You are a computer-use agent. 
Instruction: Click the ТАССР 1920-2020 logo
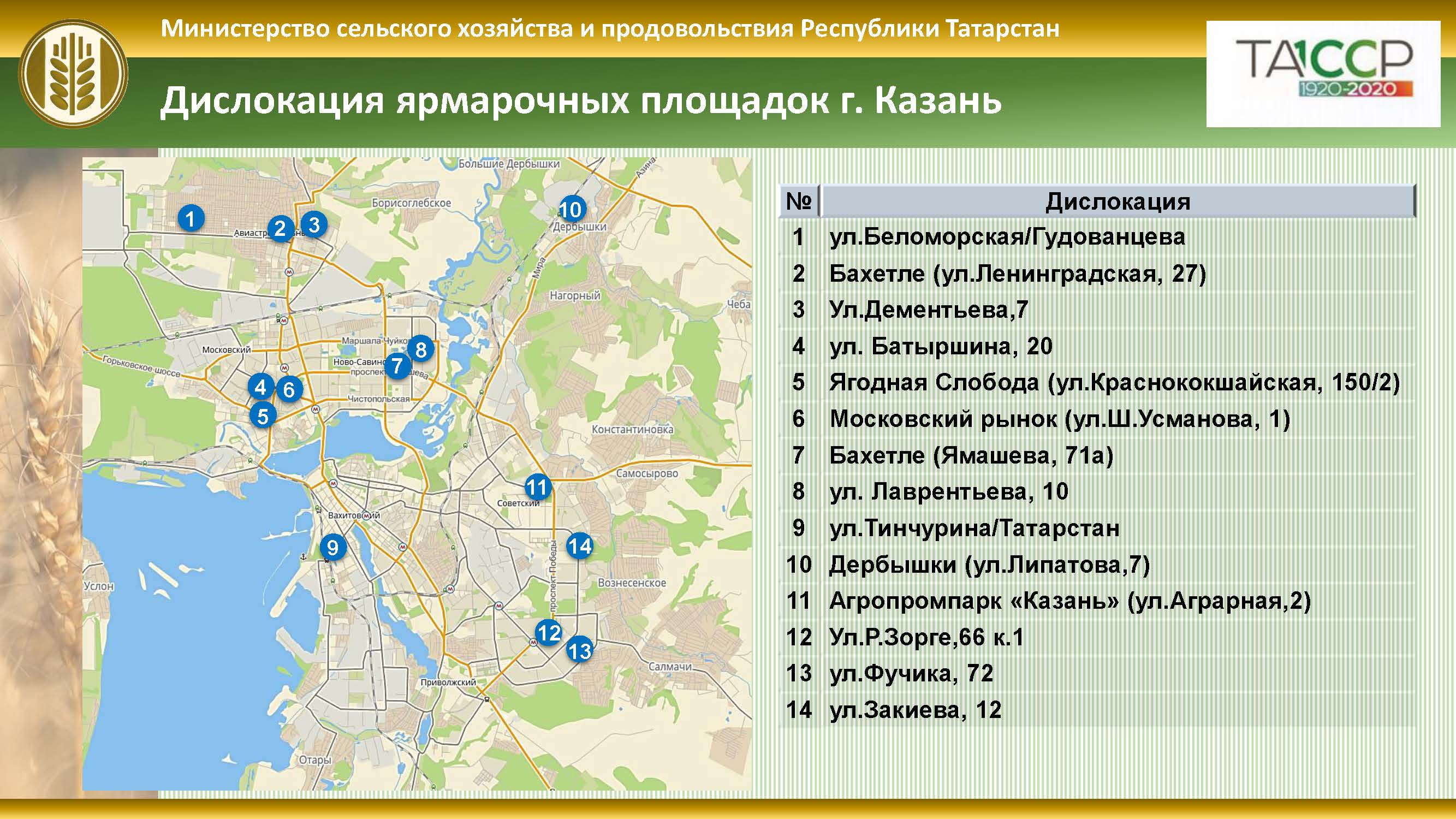(x=1323, y=74)
